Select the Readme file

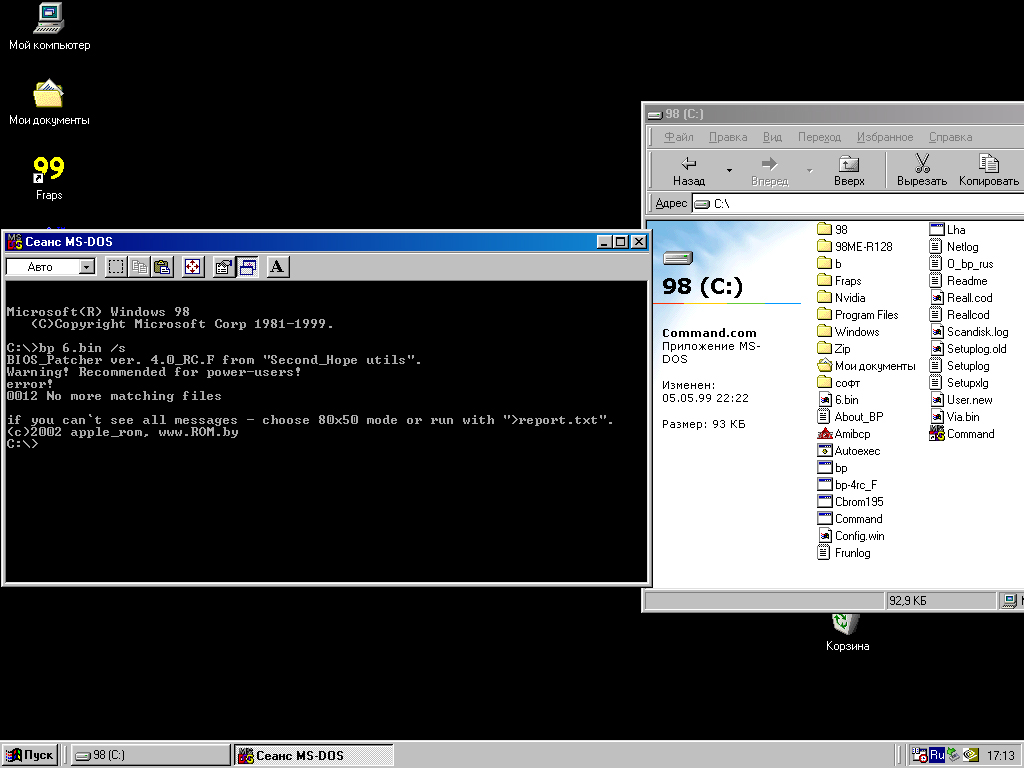click(959, 281)
